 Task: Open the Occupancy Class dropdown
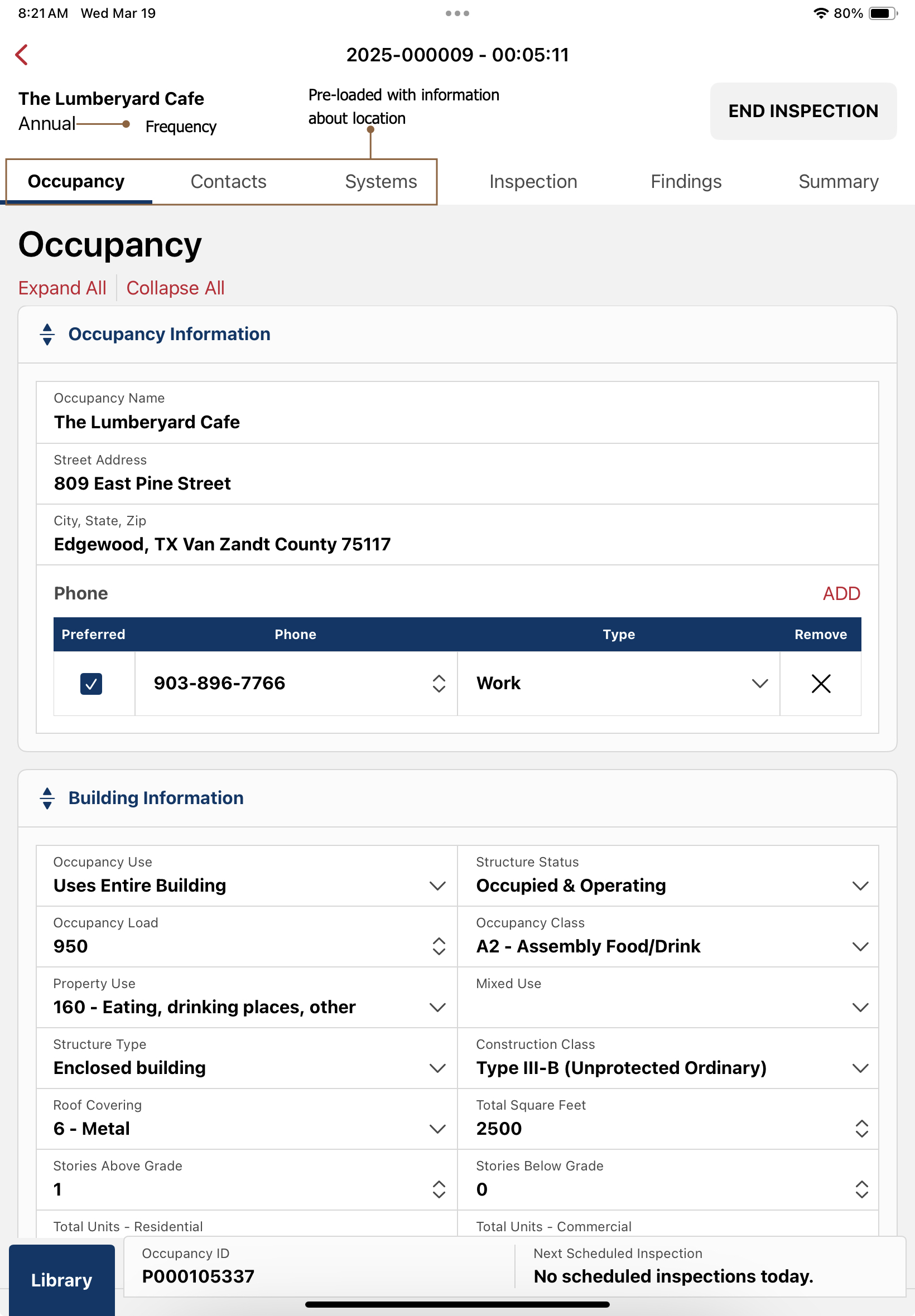click(668, 937)
